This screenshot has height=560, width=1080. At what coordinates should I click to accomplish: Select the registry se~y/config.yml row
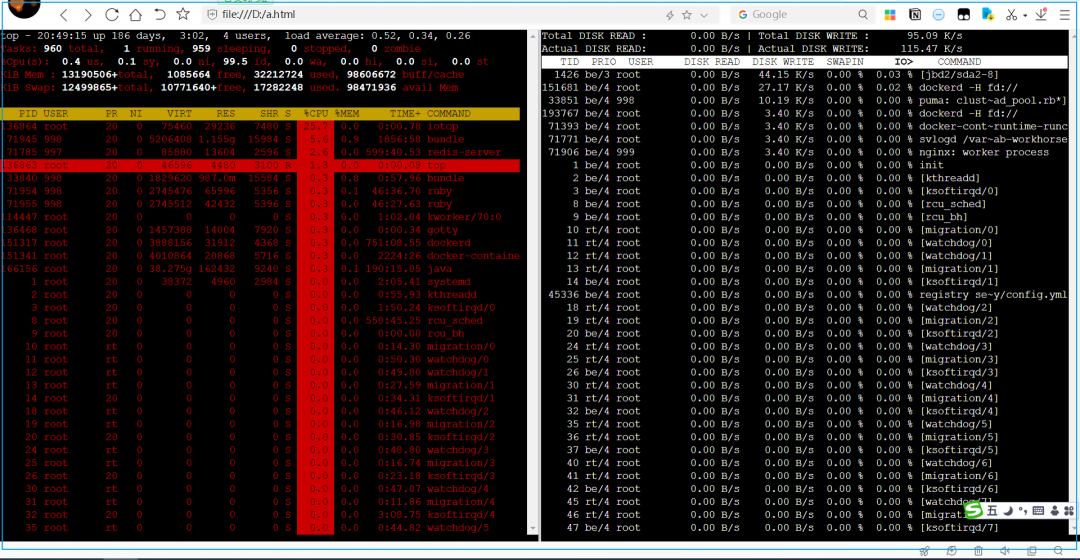[804, 295]
